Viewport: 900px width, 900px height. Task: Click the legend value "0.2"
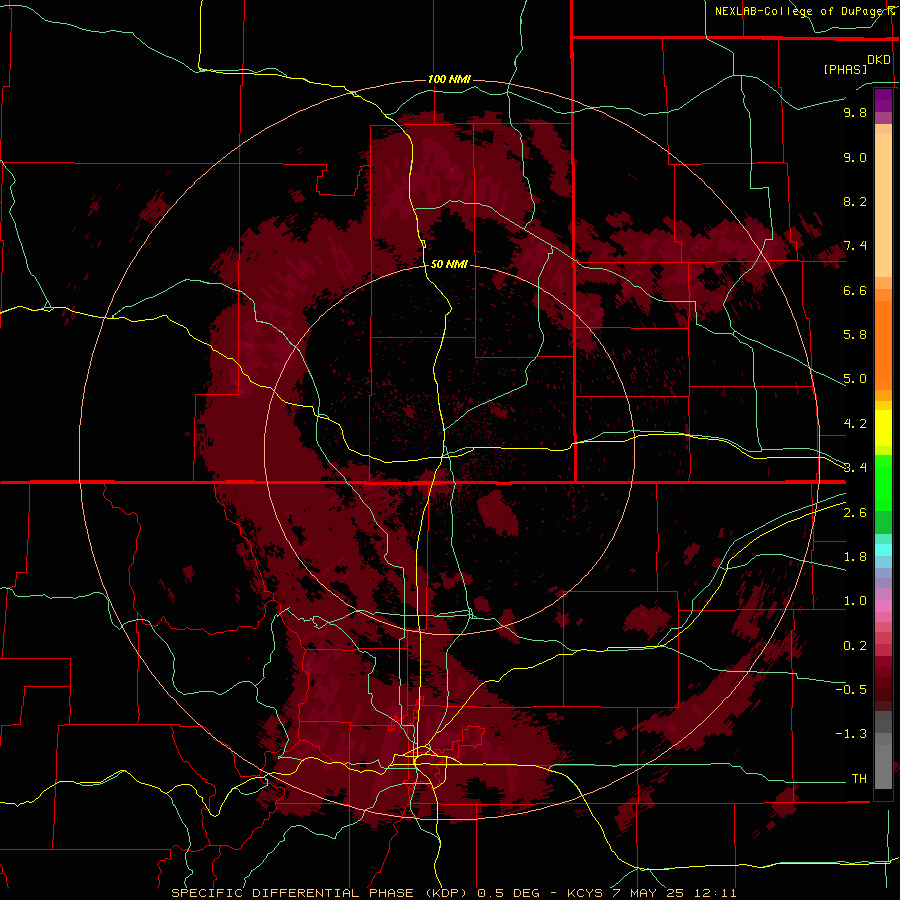tap(855, 646)
